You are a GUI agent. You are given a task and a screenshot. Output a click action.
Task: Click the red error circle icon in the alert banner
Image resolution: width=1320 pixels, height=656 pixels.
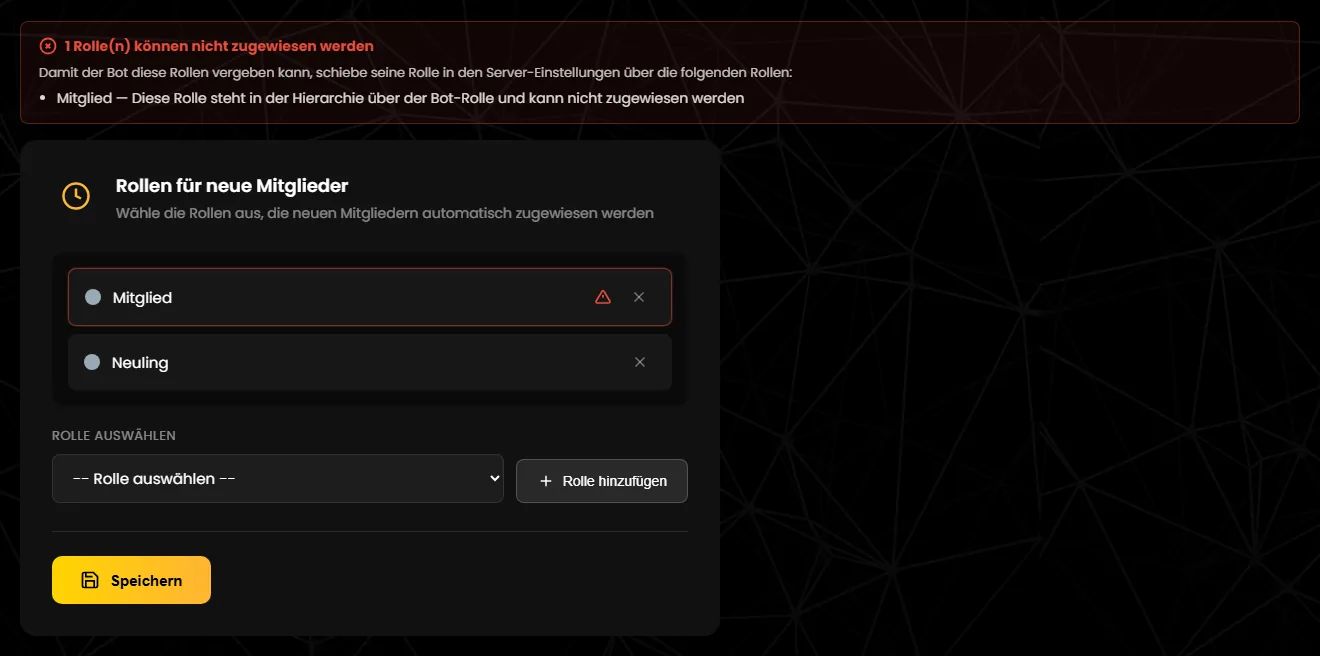48,46
